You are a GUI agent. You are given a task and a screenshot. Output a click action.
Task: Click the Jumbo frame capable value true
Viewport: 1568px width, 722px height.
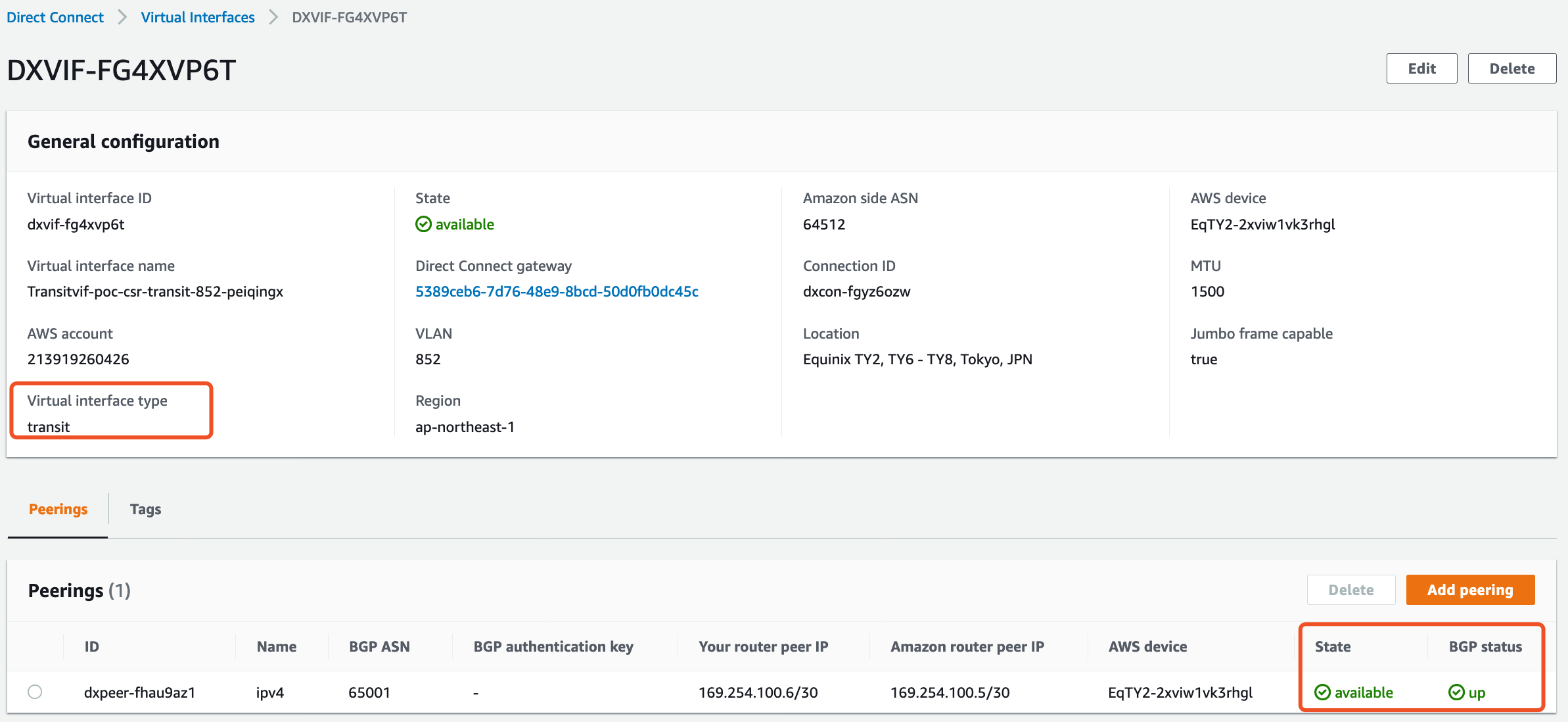tap(1204, 359)
